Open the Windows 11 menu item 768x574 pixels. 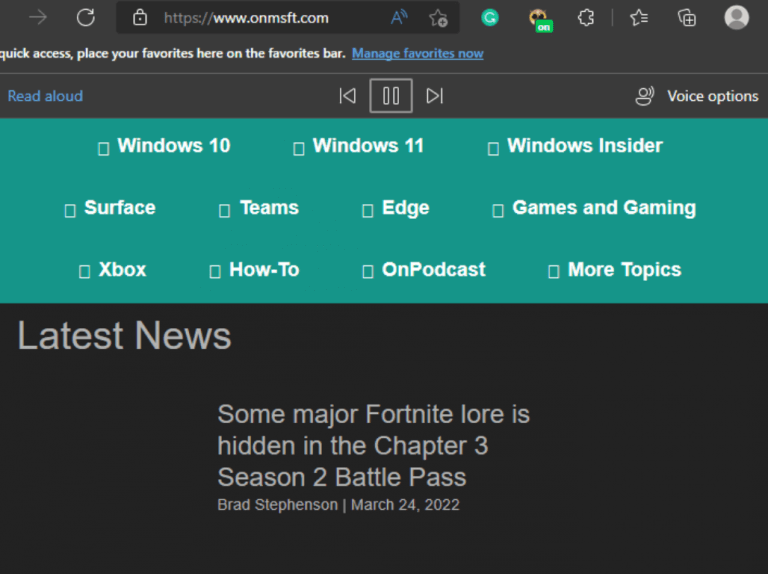[x=359, y=146]
